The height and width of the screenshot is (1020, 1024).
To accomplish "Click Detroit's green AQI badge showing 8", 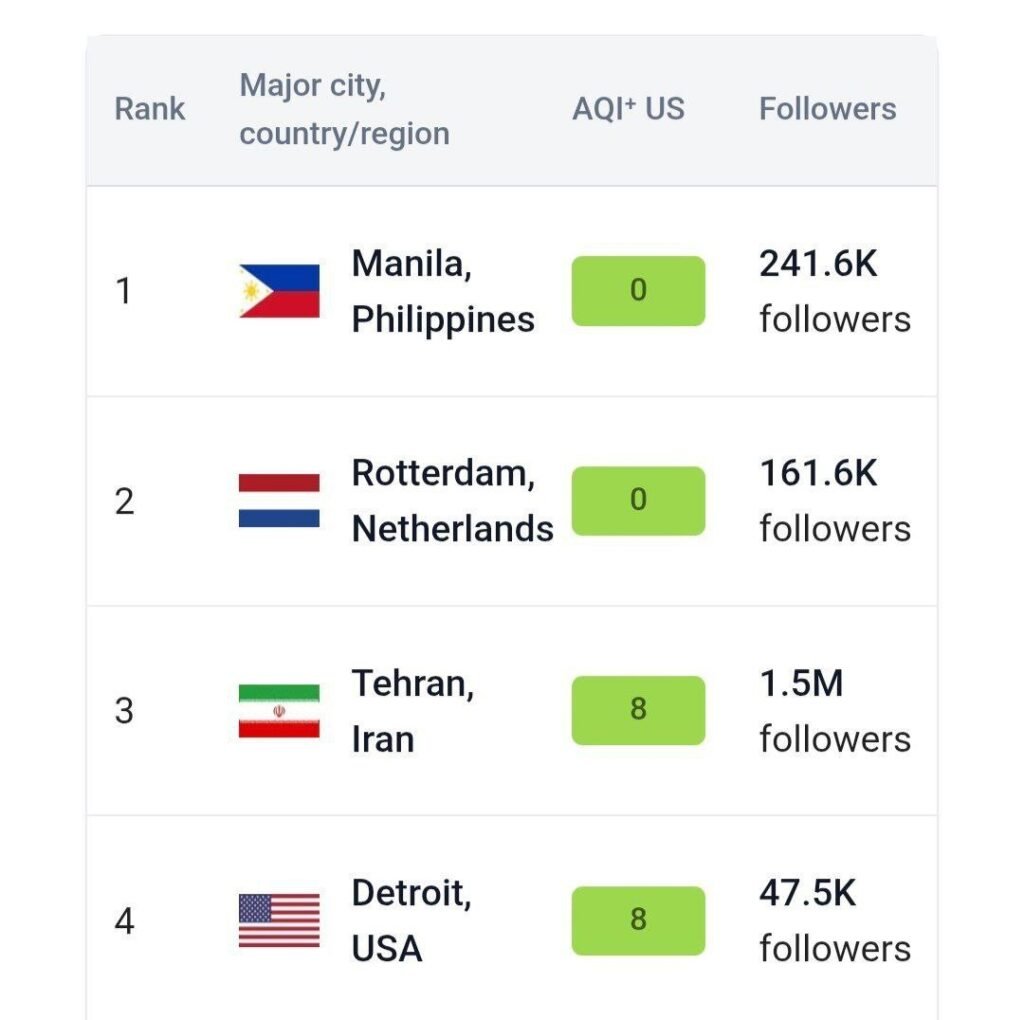I will point(638,920).
